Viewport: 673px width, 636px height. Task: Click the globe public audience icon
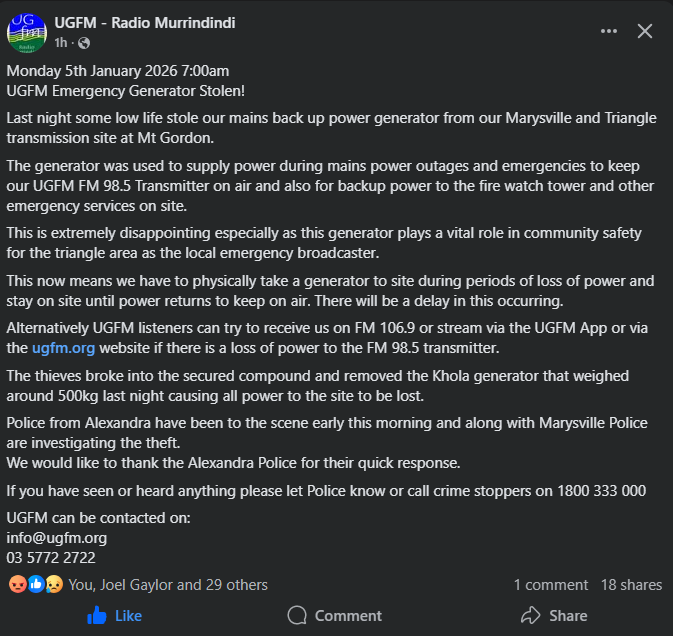pos(83,43)
